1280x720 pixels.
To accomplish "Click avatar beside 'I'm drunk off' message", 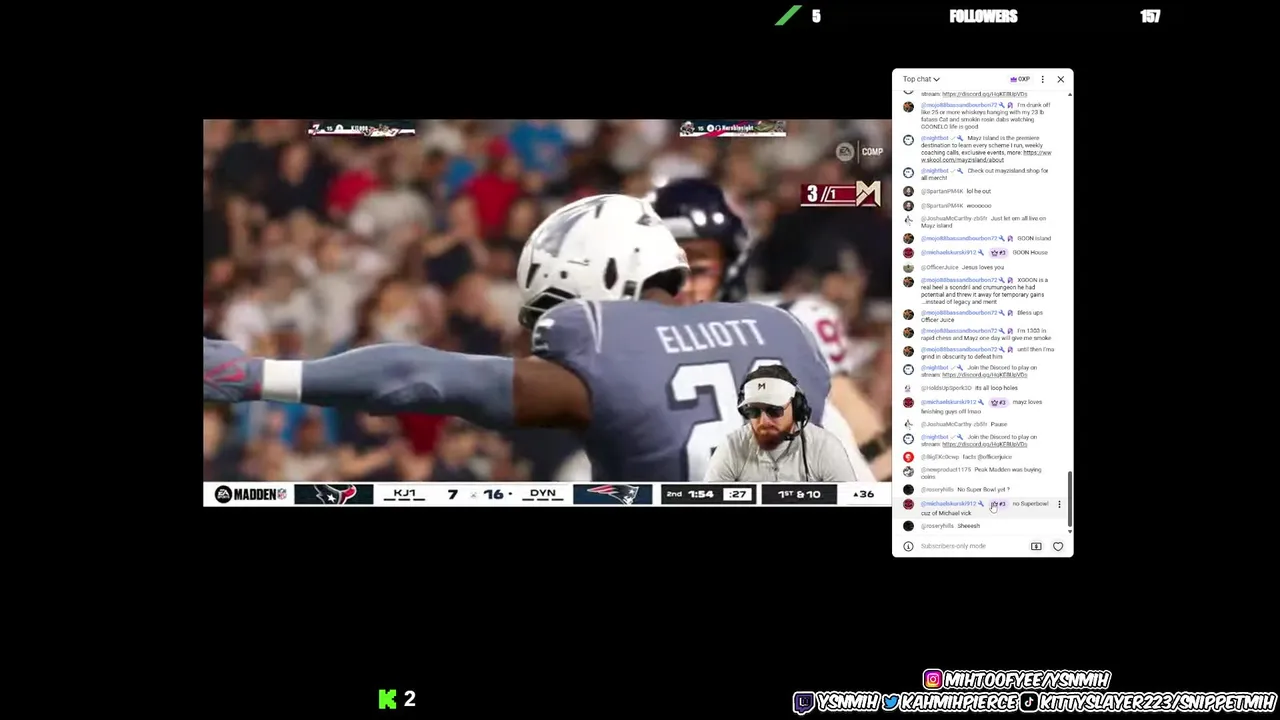I will click(x=908, y=106).
